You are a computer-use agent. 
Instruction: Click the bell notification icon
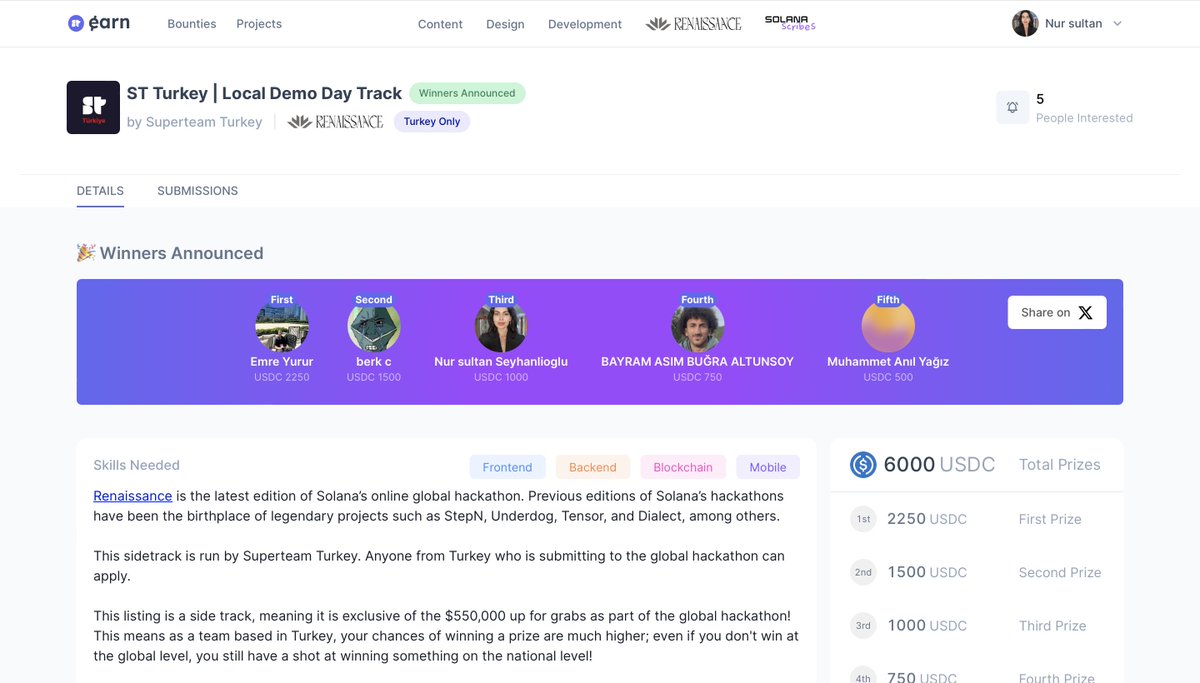pyautogui.click(x=1012, y=107)
